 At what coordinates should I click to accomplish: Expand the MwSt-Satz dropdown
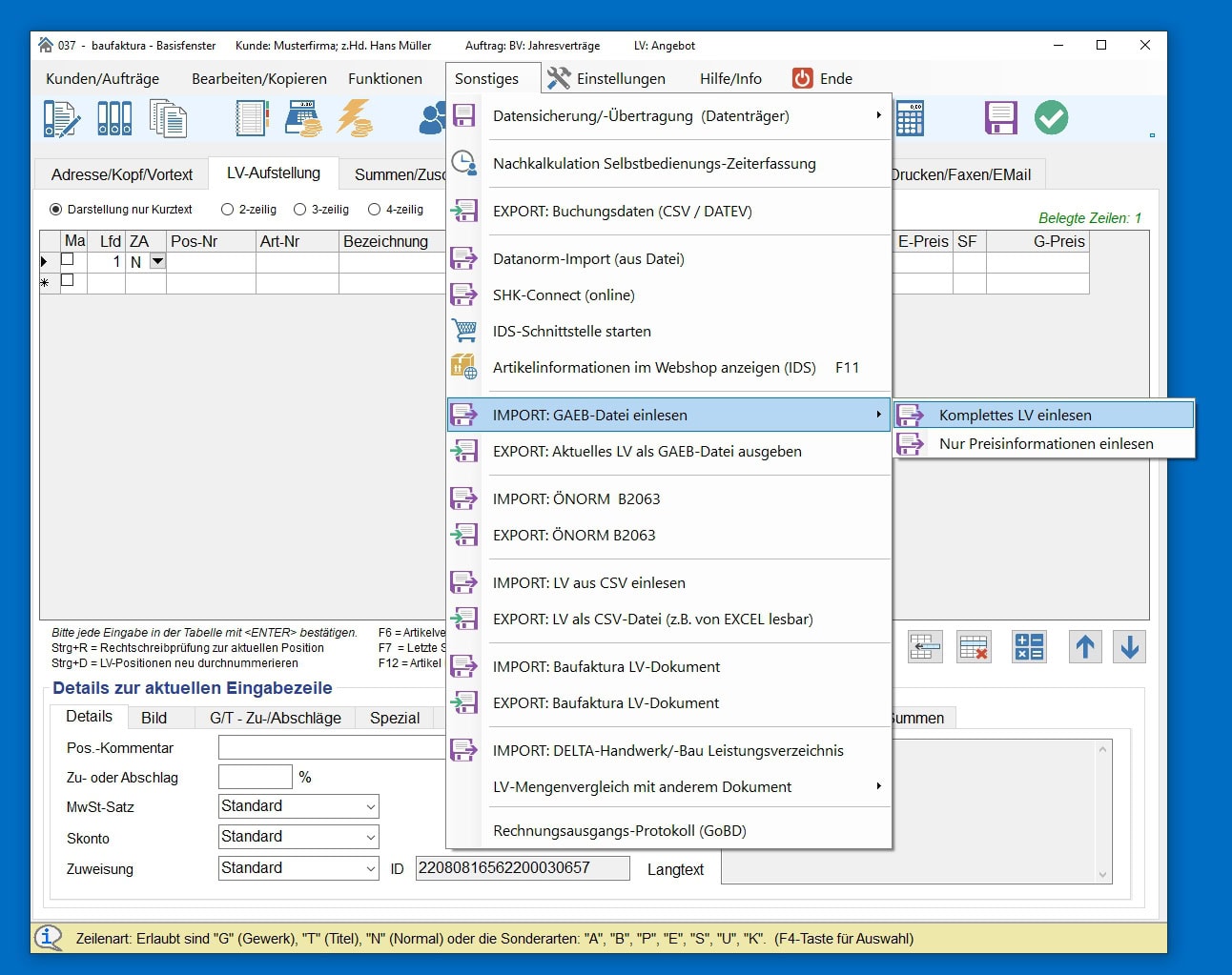370,807
